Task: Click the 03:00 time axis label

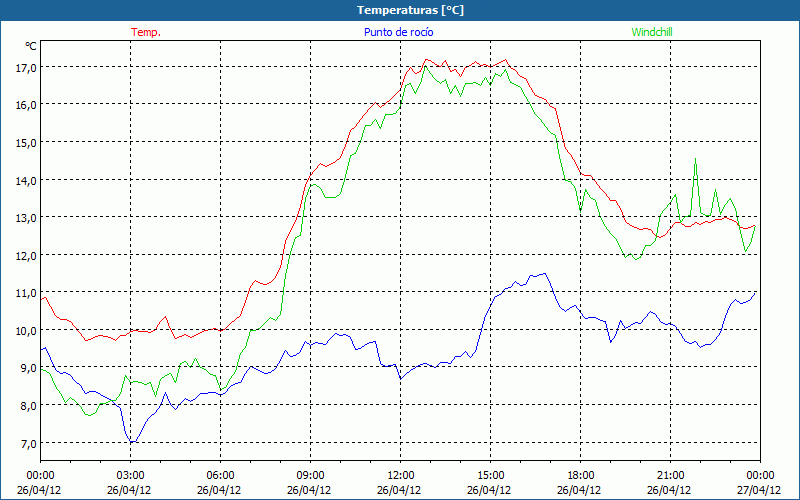Action: pos(131,476)
